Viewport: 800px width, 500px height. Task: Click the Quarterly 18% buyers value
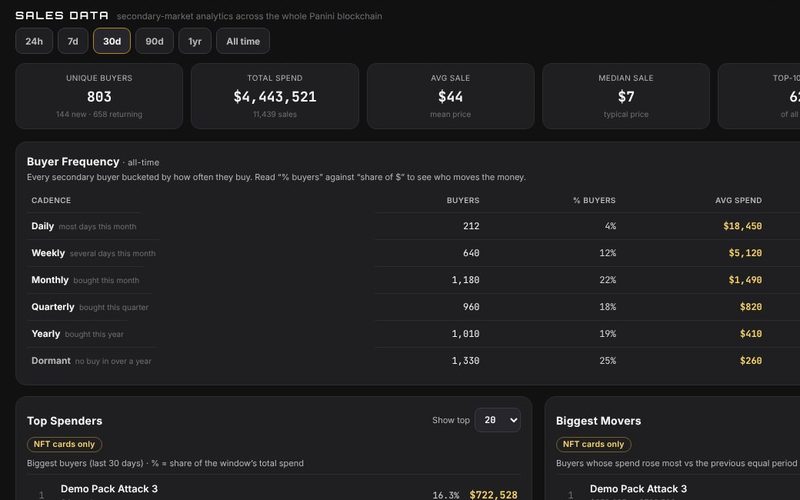pos(608,307)
